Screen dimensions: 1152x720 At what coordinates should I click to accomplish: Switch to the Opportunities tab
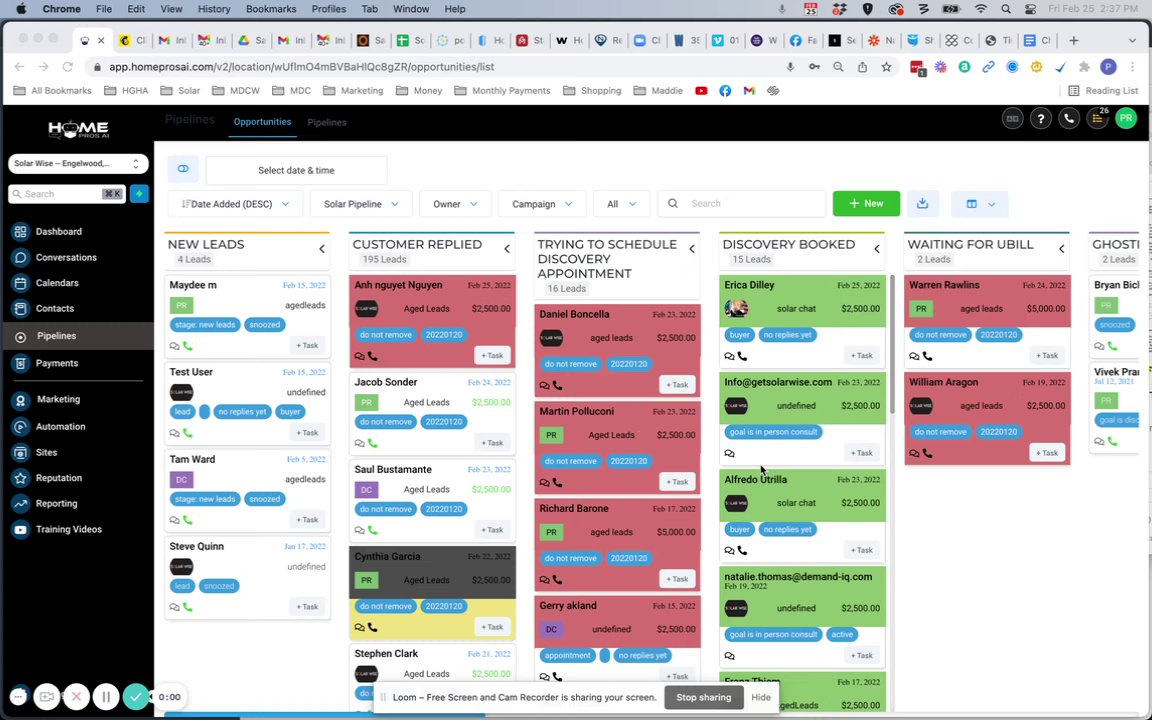262,122
